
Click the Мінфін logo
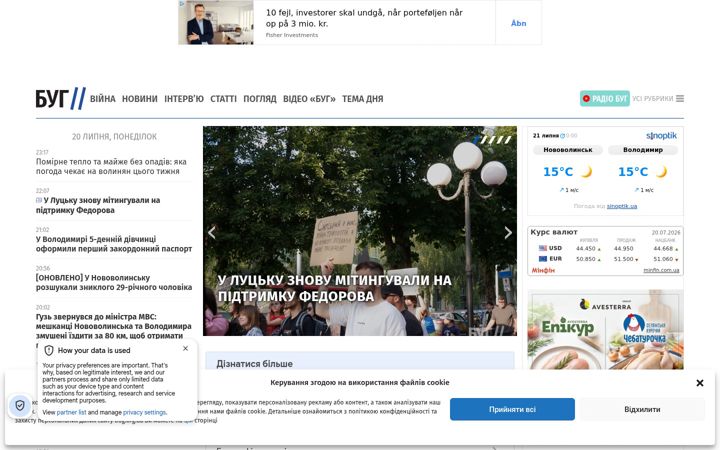tap(543, 270)
